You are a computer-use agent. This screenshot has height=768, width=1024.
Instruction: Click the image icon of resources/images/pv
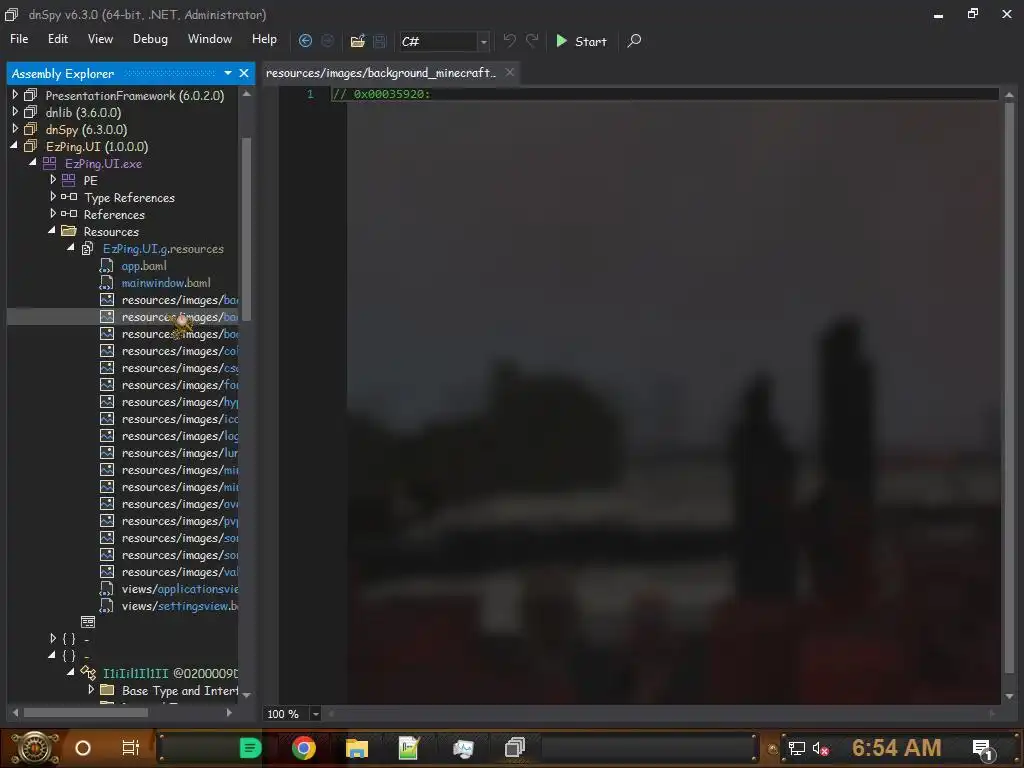point(106,520)
